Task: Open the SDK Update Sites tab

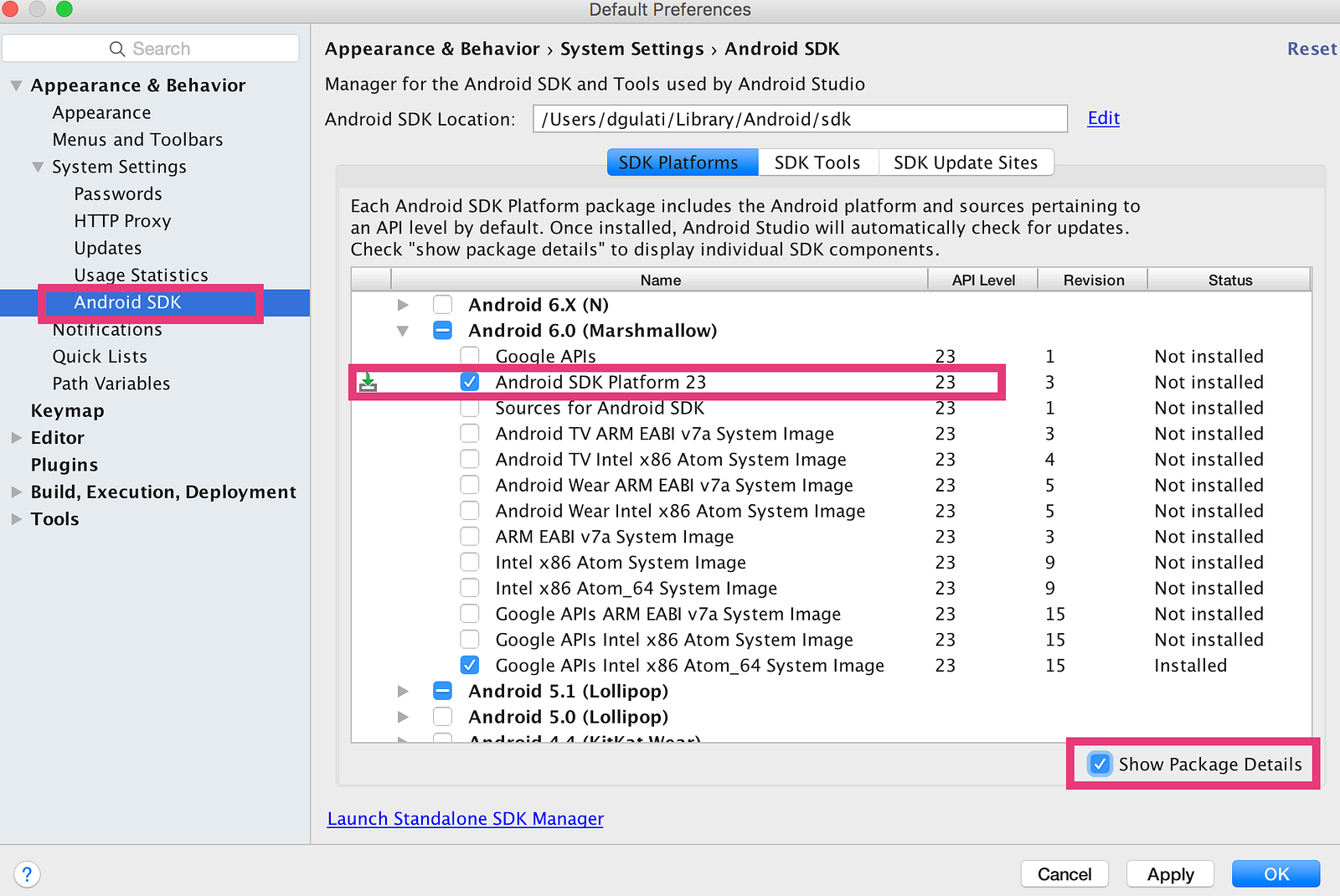Action: (966, 162)
